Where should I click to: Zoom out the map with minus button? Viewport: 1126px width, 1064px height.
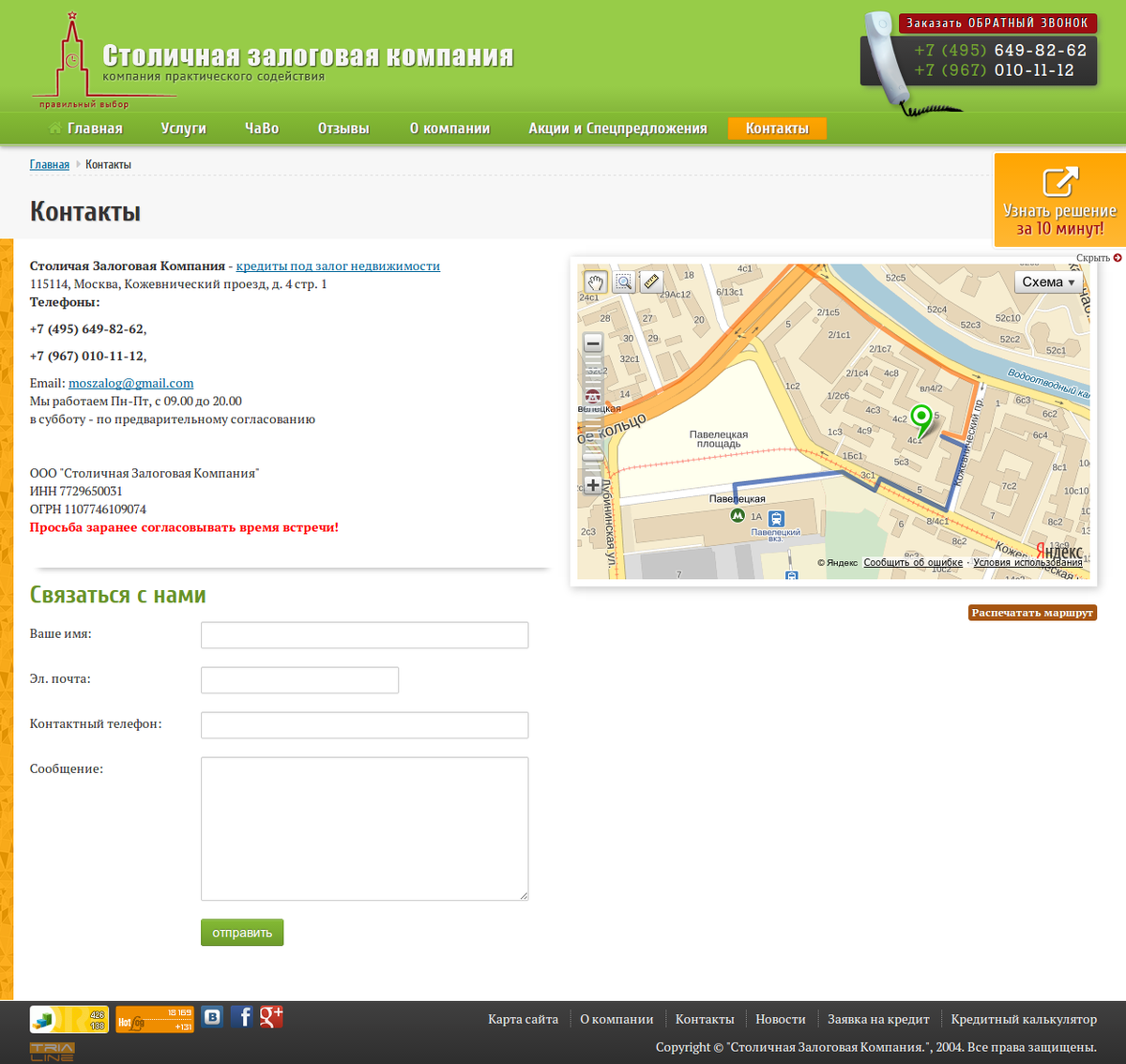coord(593,343)
